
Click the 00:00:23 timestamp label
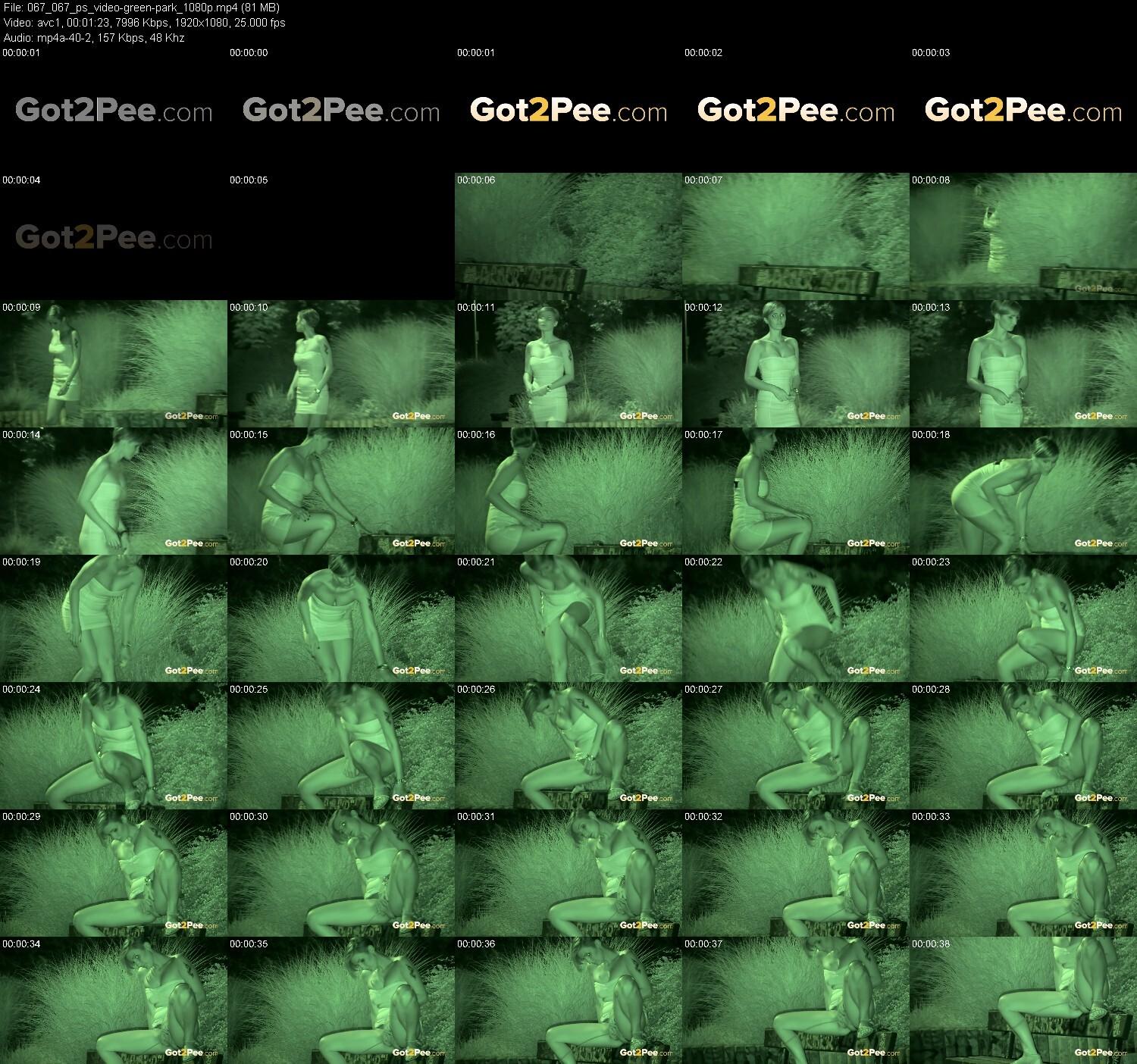pos(931,562)
